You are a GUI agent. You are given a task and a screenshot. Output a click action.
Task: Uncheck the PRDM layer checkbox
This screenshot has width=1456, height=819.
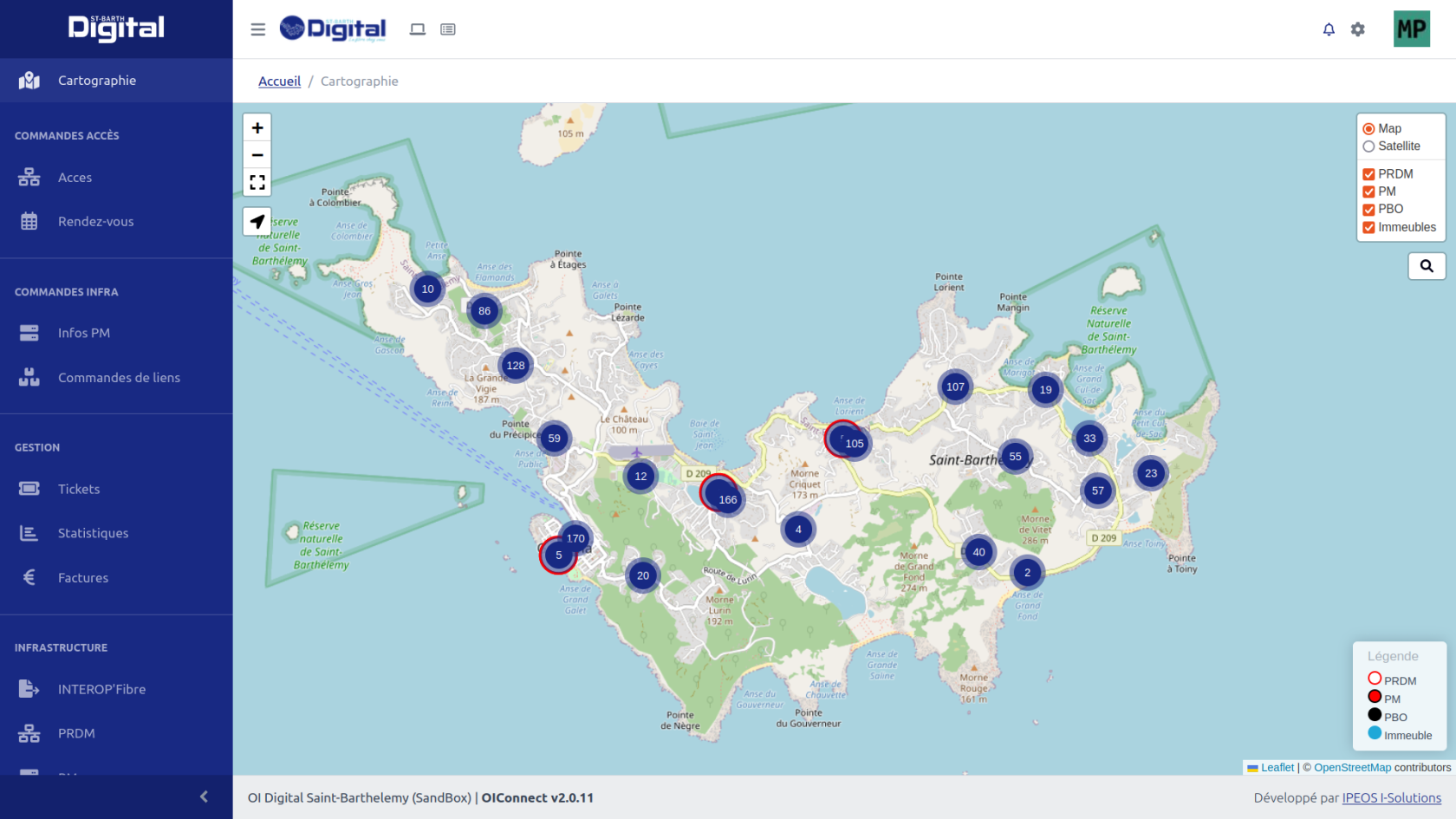point(1369,174)
